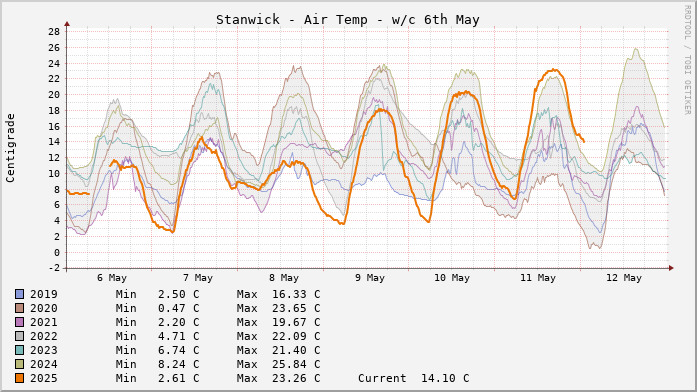
Task: Click the 2023 min value '6.74 C'
Action: pyautogui.click(x=179, y=350)
